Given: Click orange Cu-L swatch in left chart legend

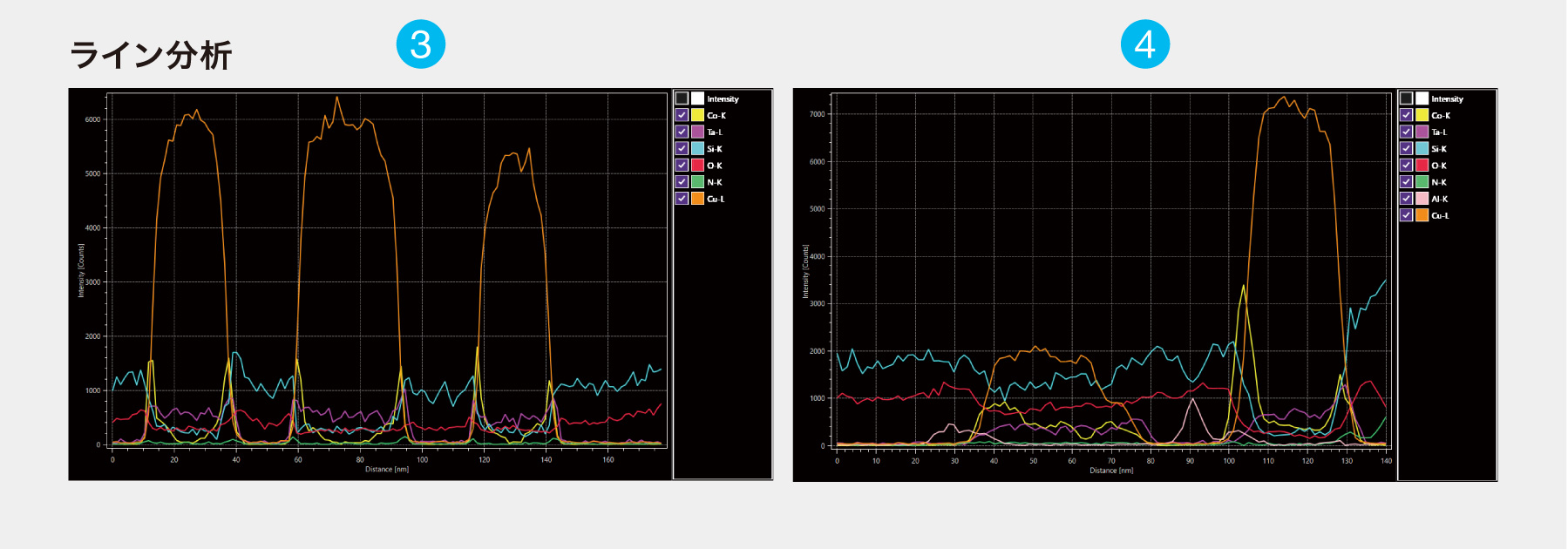Looking at the screenshot, I should (x=697, y=199).
